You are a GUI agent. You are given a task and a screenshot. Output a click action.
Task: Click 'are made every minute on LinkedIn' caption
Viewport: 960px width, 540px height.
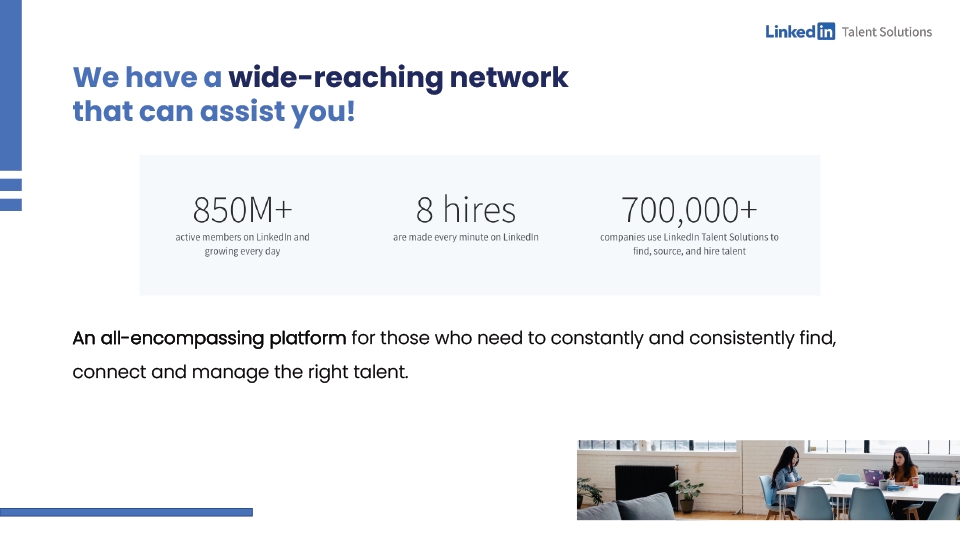466,237
